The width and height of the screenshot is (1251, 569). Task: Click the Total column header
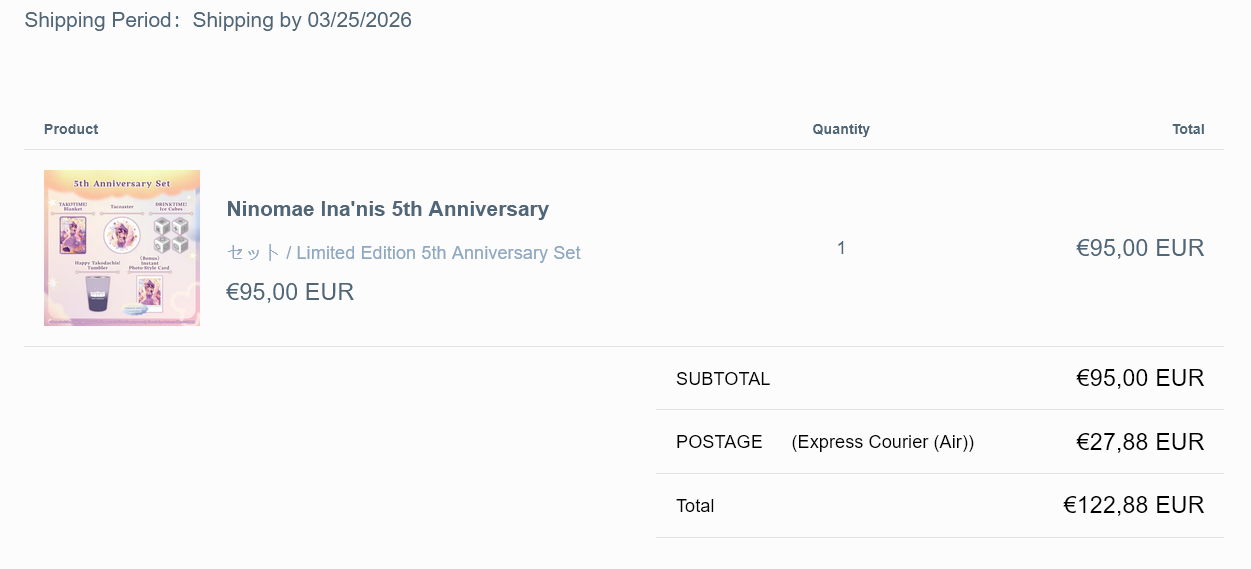1188,129
